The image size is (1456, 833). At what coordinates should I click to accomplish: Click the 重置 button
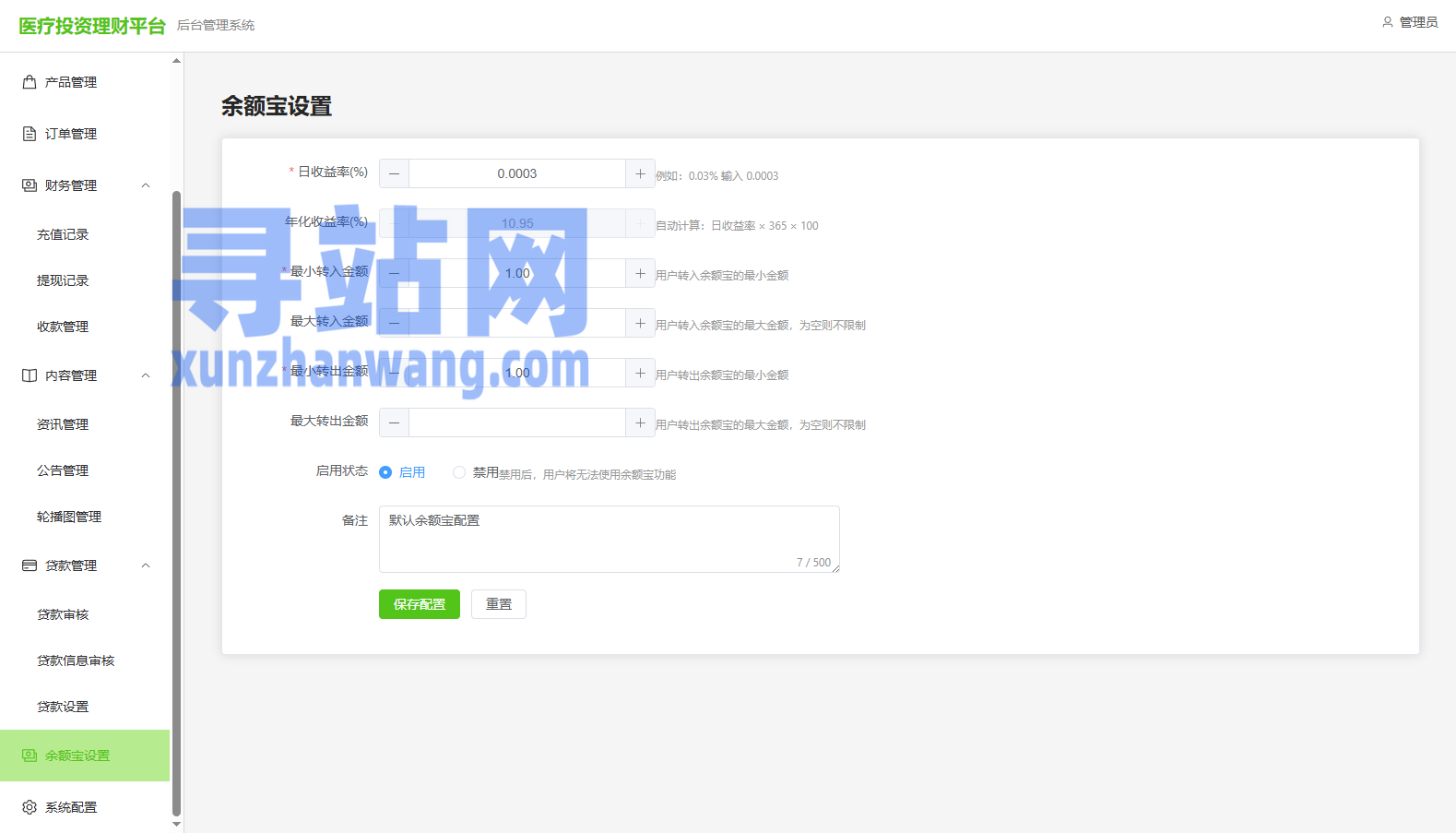[x=499, y=604]
